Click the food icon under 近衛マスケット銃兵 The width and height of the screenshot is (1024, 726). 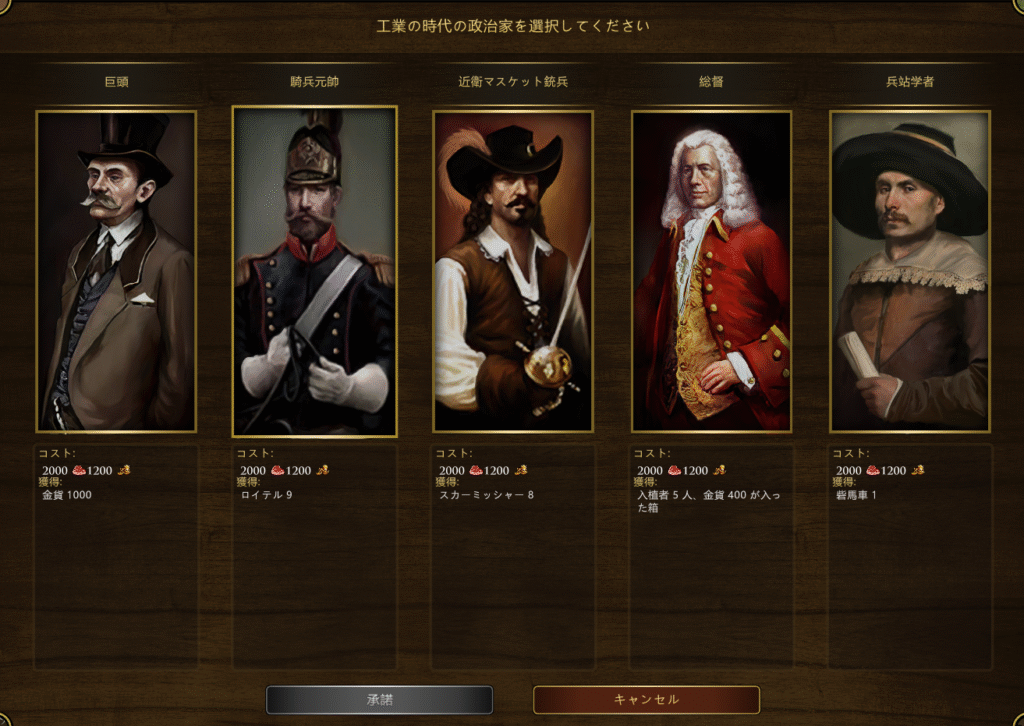click(475, 470)
